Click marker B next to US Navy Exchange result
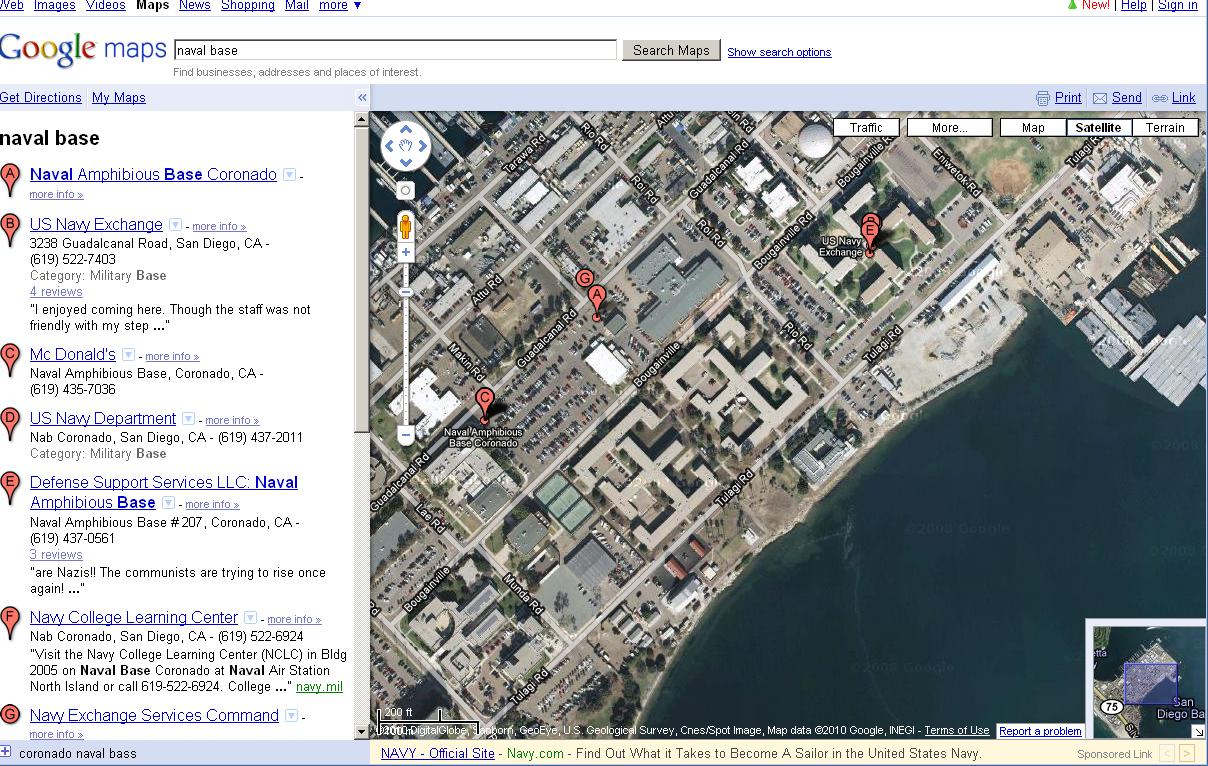This screenshot has width=1208, height=766. click(10, 230)
